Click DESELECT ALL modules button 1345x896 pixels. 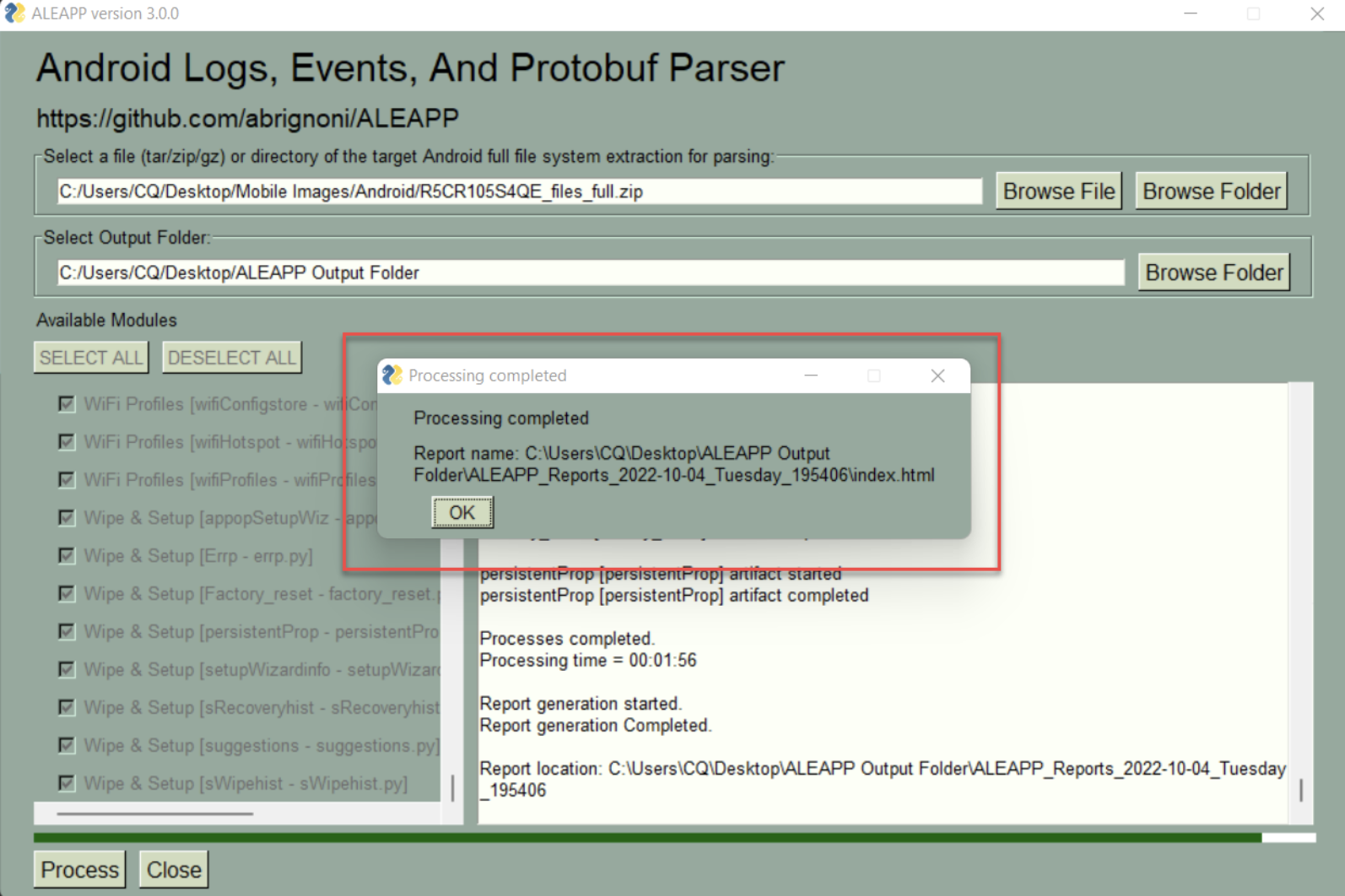tap(232, 358)
